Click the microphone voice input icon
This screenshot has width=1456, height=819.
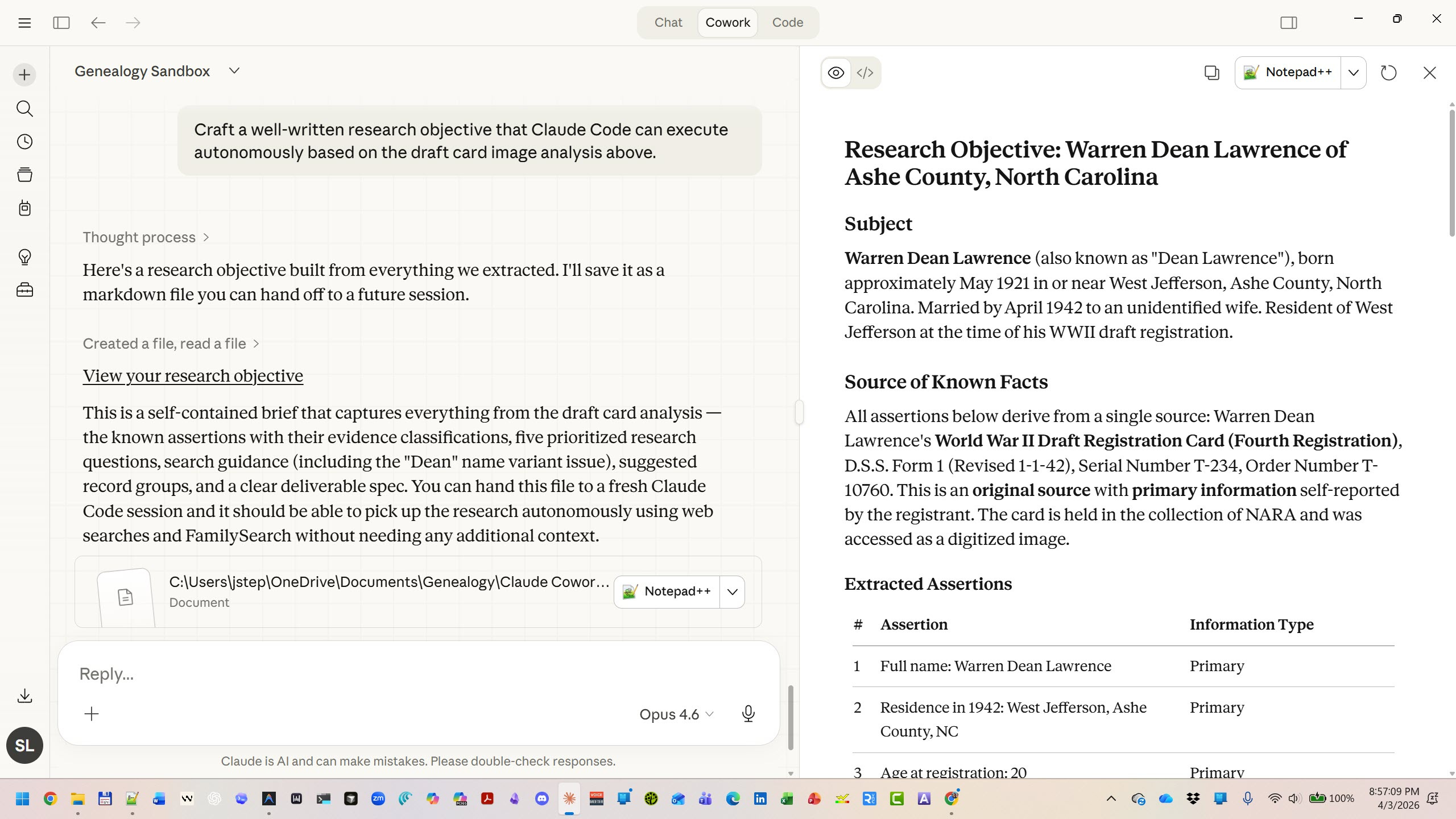pos(748,714)
